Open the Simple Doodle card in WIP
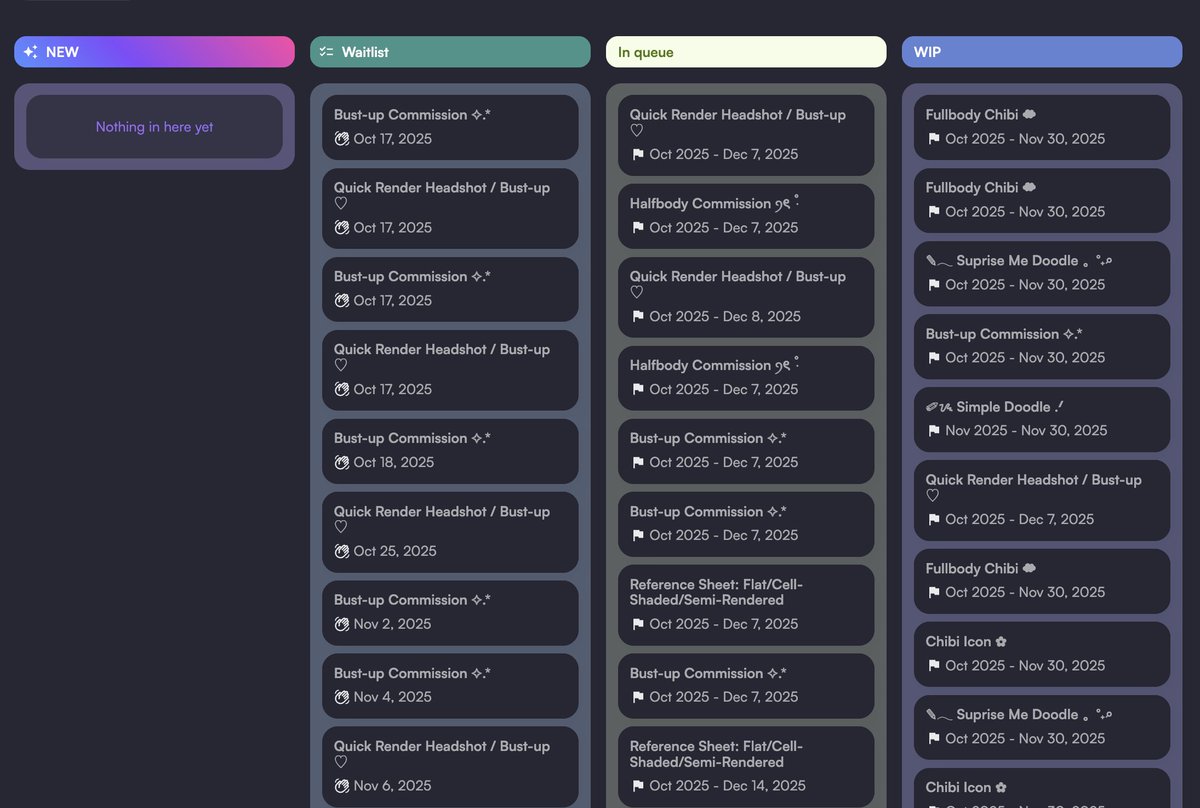1200x808 pixels. [1042, 419]
